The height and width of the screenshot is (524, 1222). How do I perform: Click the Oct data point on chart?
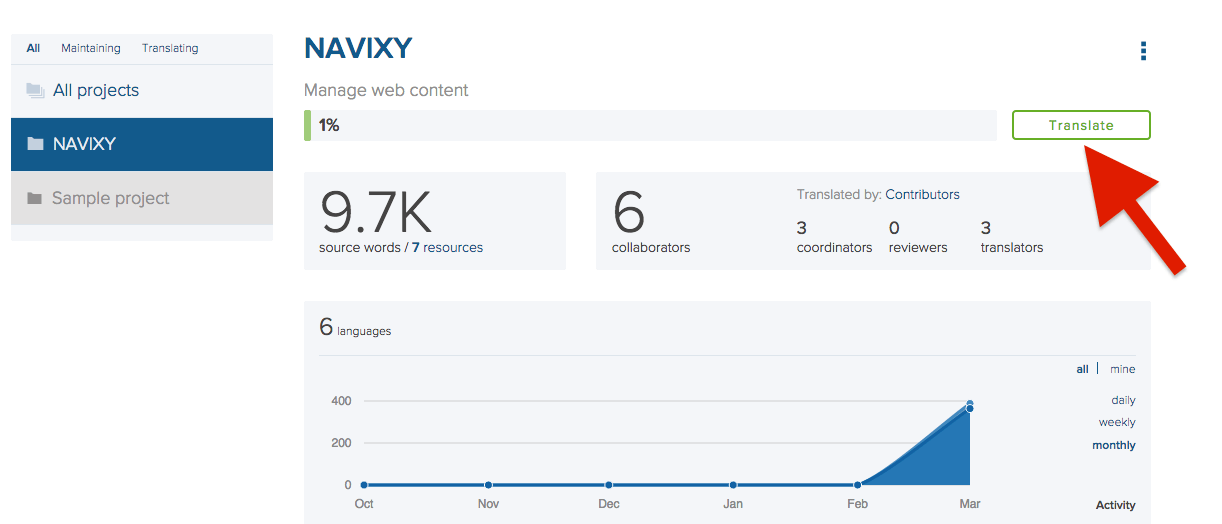pos(364,485)
